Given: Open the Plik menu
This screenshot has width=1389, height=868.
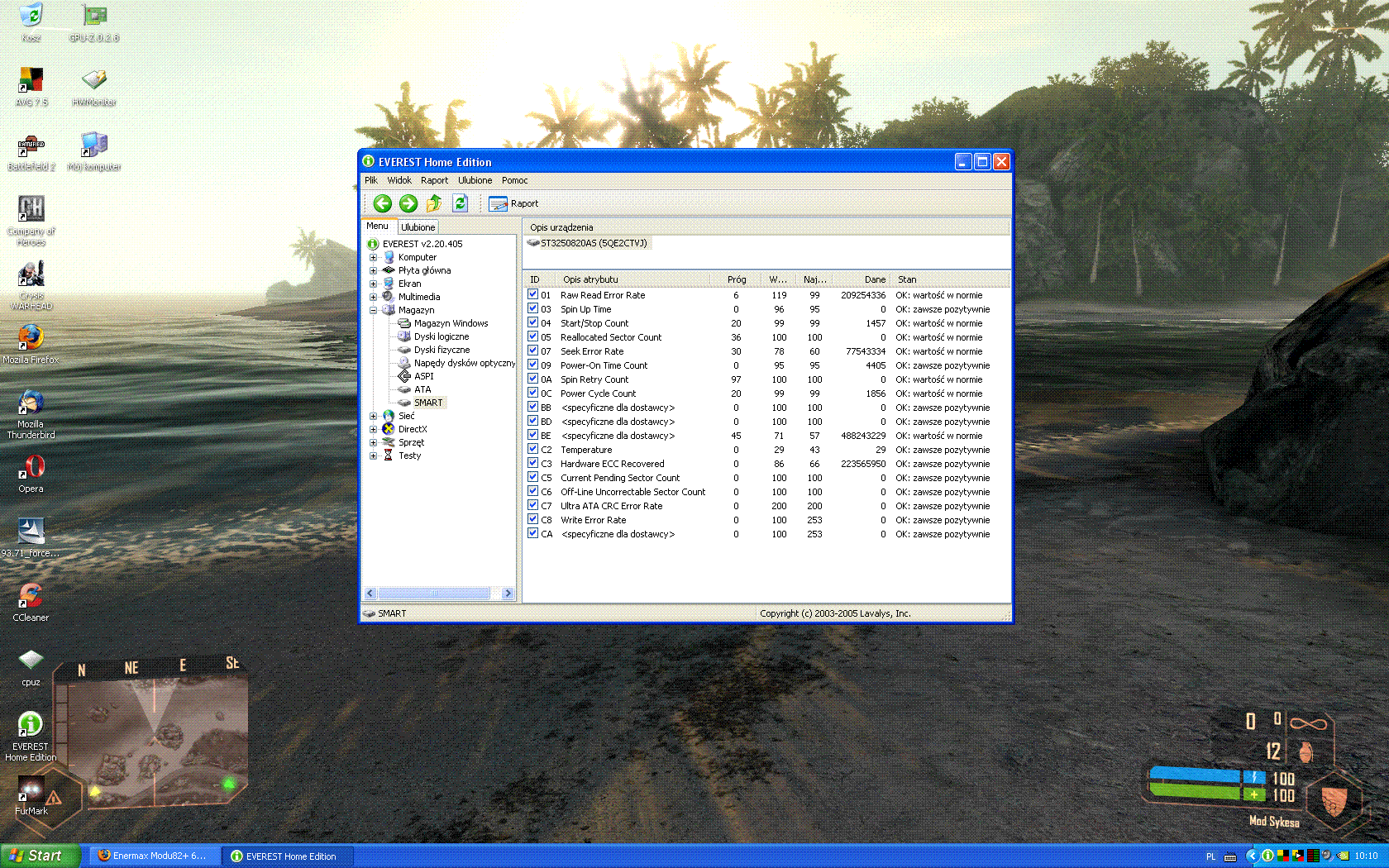Looking at the screenshot, I should click(371, 180).
